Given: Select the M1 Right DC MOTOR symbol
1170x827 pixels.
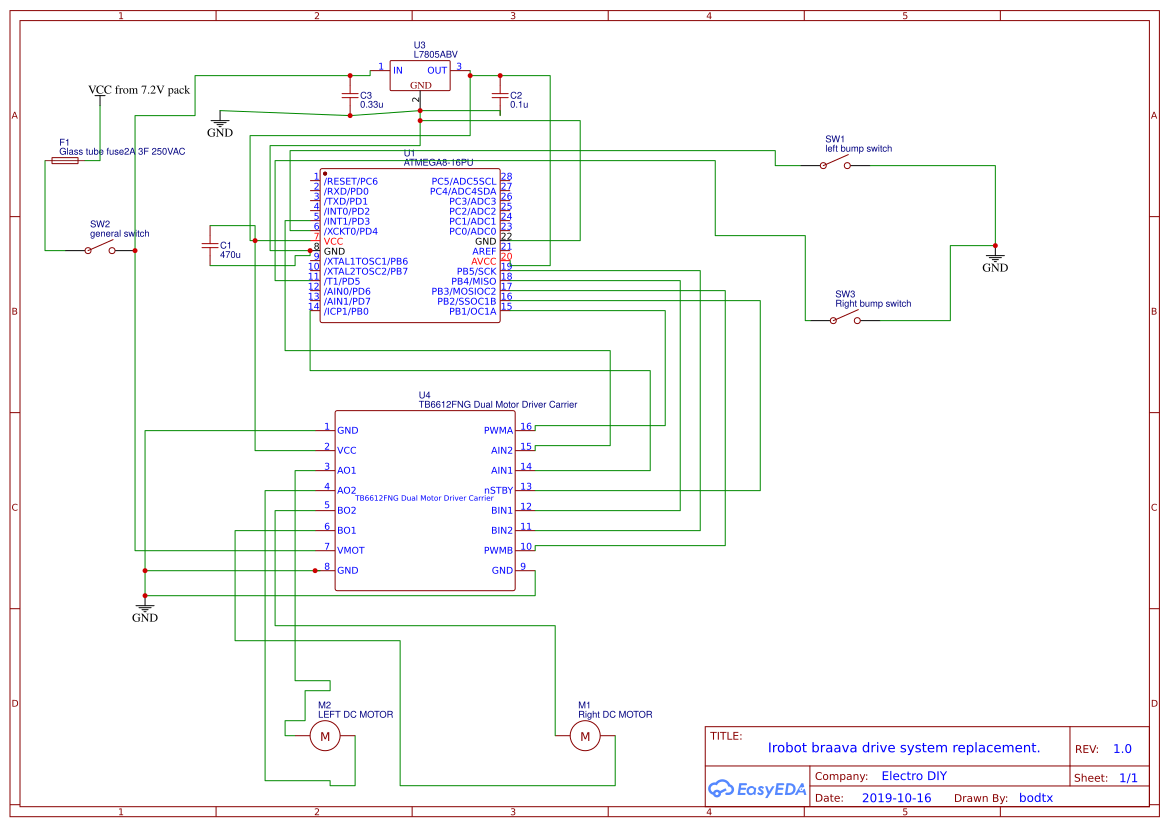Looking at the screenshot, I should point(584,736).
